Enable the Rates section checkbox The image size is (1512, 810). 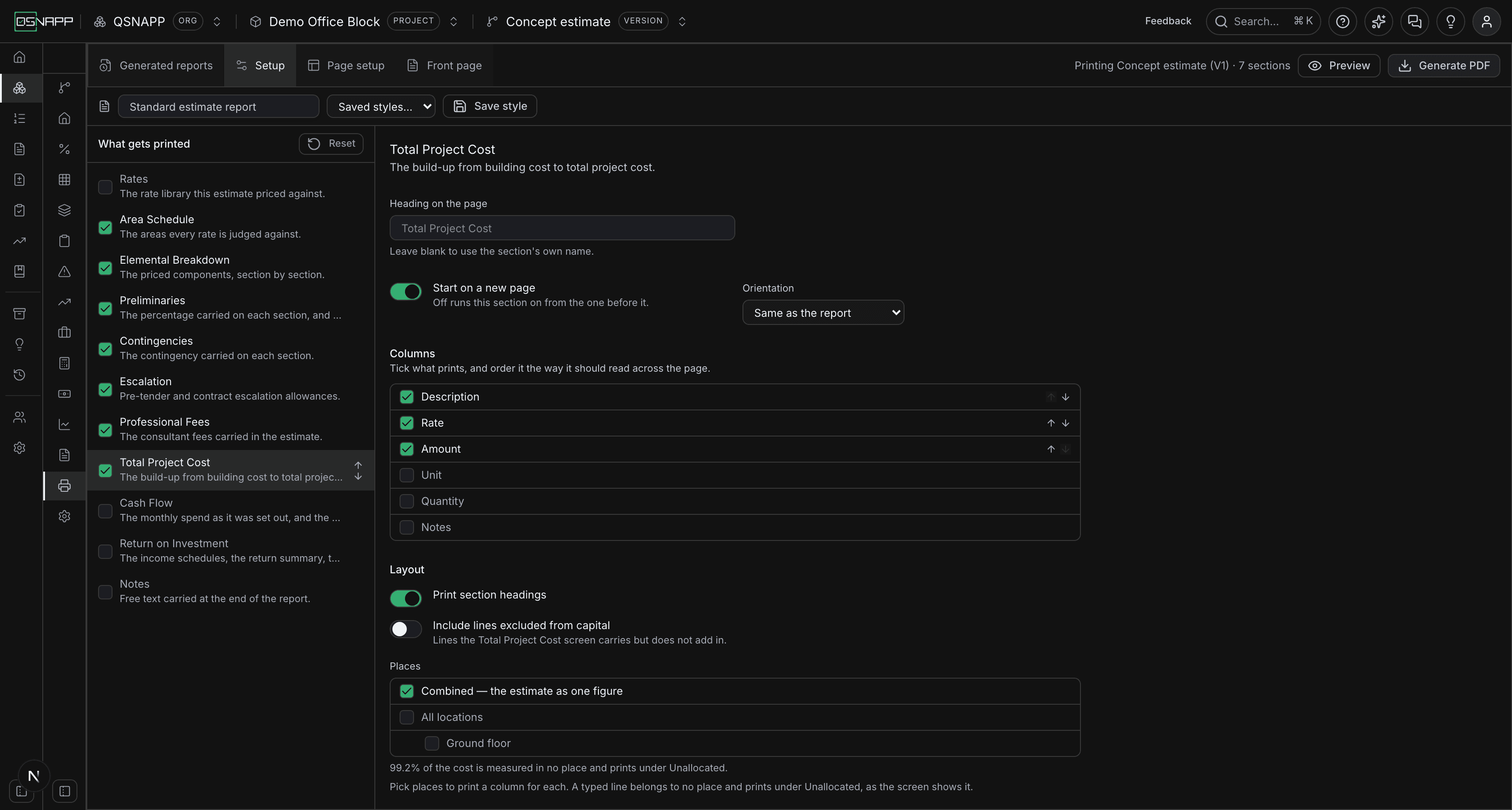(x=105, y=187)
